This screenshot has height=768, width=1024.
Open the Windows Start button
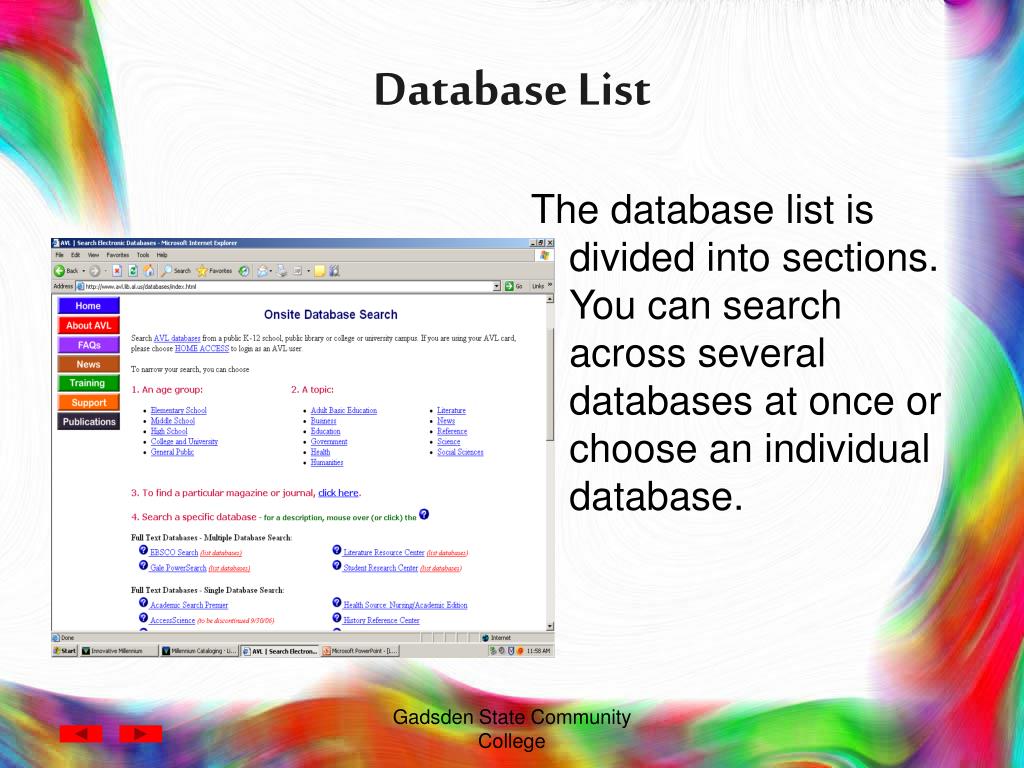(65, 651)
